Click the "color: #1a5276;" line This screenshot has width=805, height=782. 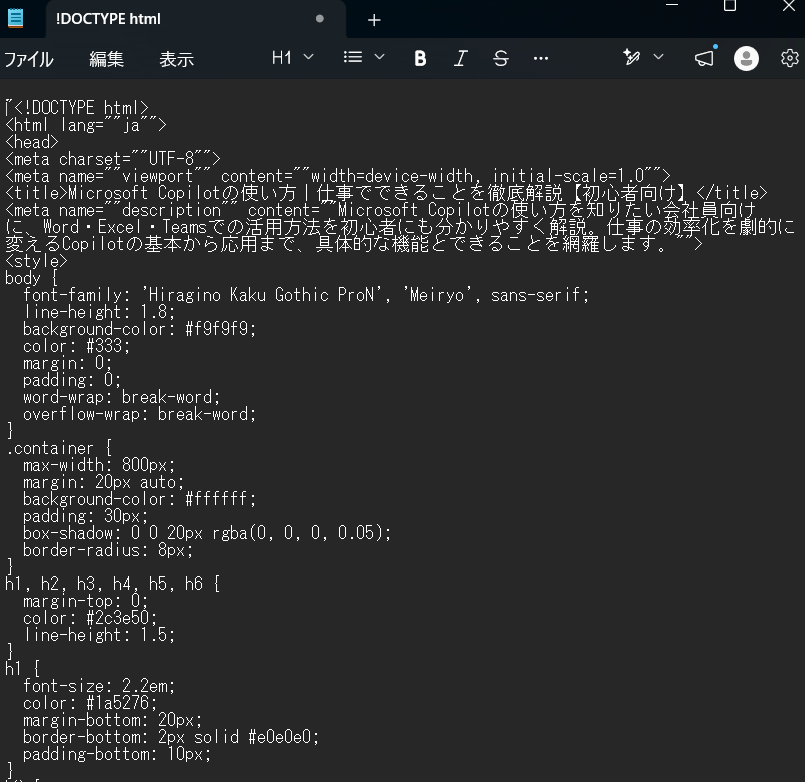pos(90,703)
